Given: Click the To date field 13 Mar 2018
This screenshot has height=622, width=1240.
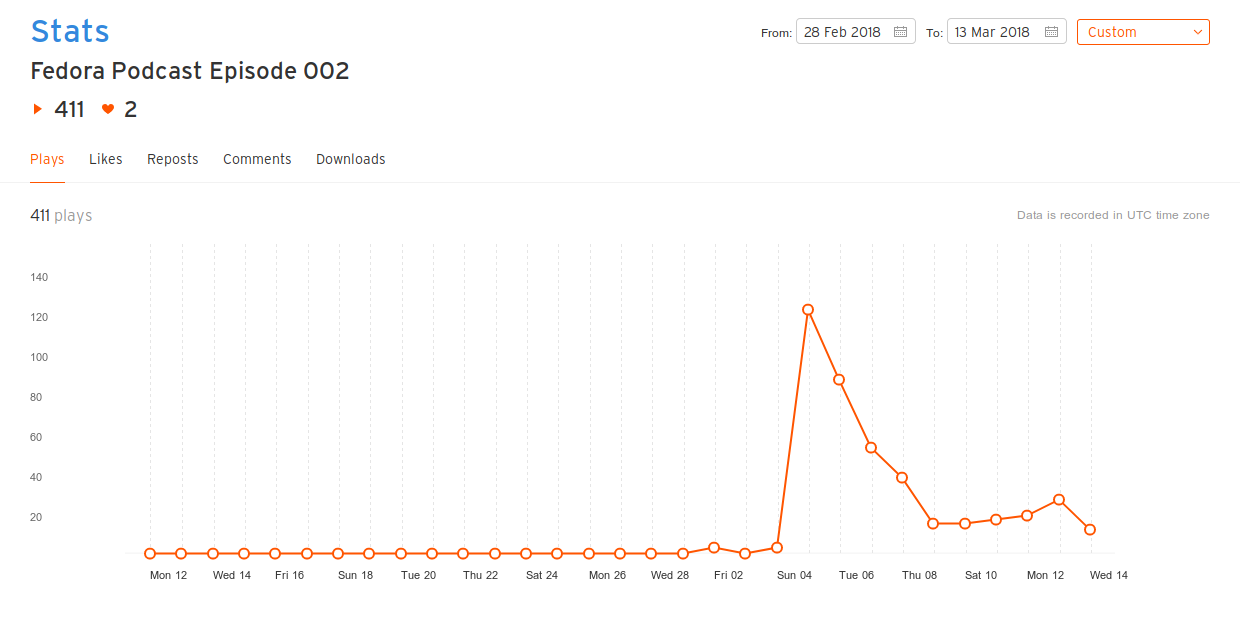Looking at the screenshot, I should click(1007, 32).
